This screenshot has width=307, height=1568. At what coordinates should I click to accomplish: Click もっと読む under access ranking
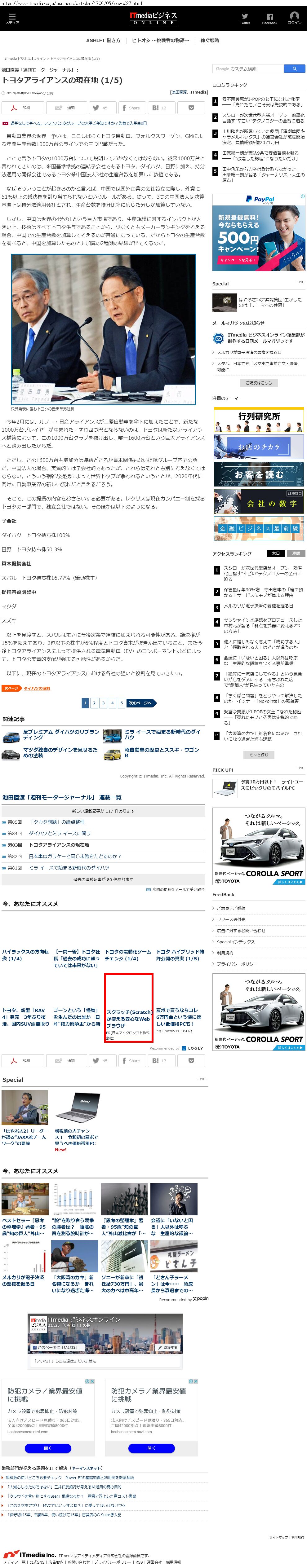click(x=259, y=755)
